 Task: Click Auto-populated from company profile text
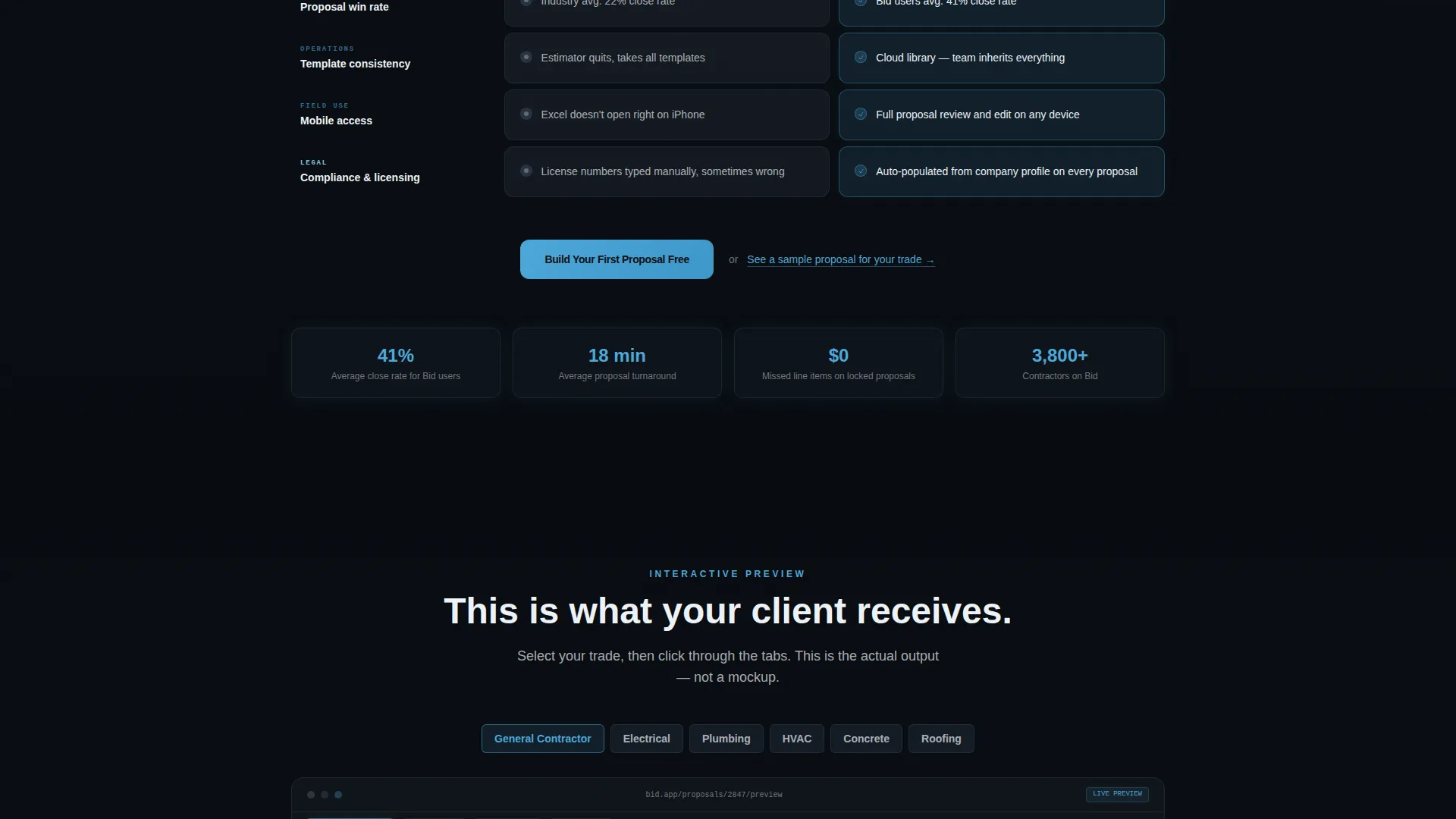click(1006, 171)
